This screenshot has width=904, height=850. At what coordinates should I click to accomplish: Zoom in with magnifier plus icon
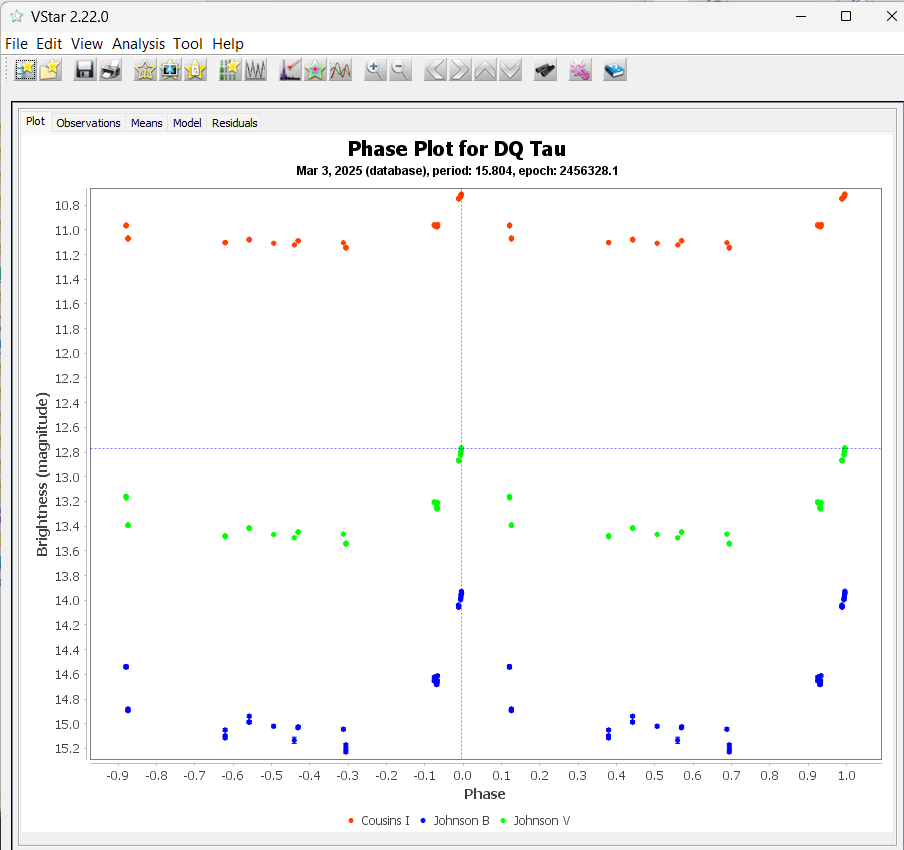tap(375, 70)
